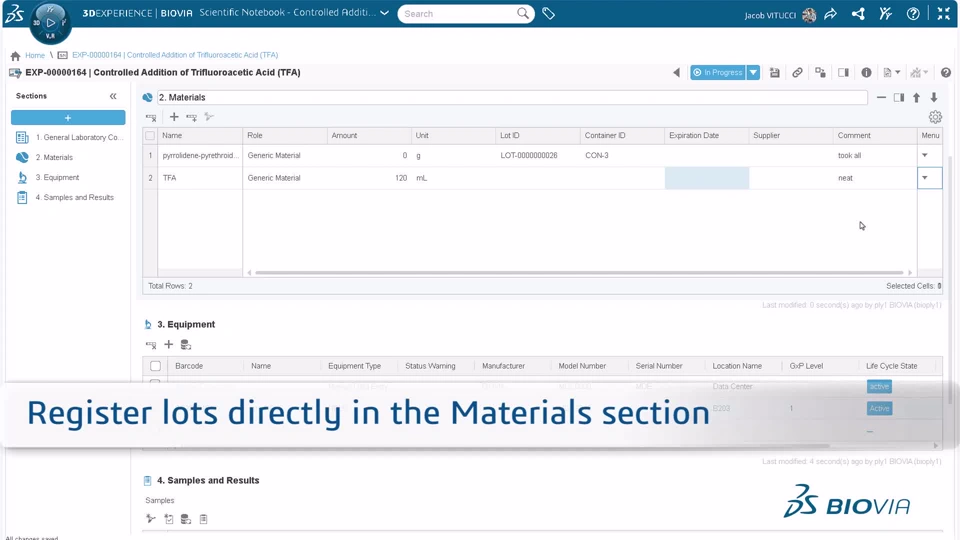Image resolution: width=960 pixels, height=540 pixels.
Task: Open the social network share icon
Action: pyautogui.click(x=858, y=14)
